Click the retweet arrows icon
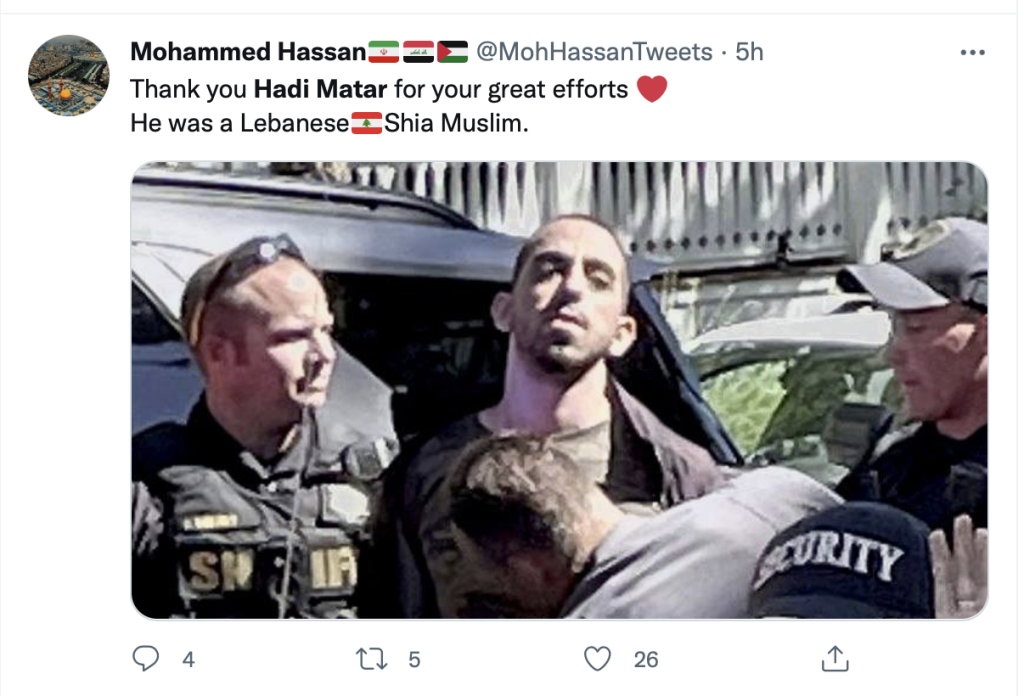Viewport: 1024px width, 696px height. point(372,659)
